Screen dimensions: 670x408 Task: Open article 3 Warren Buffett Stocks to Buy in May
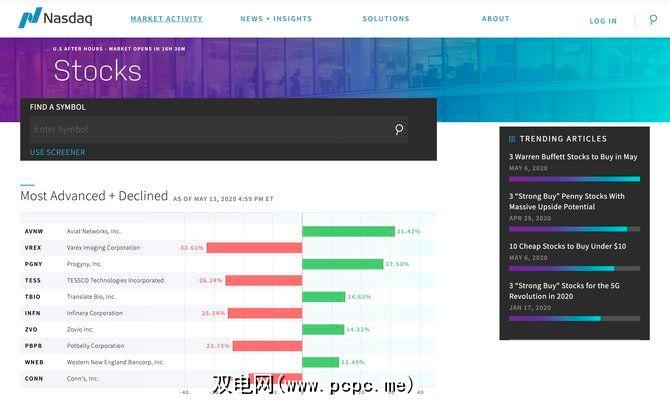pyautogui.click(x=573, y=157)
